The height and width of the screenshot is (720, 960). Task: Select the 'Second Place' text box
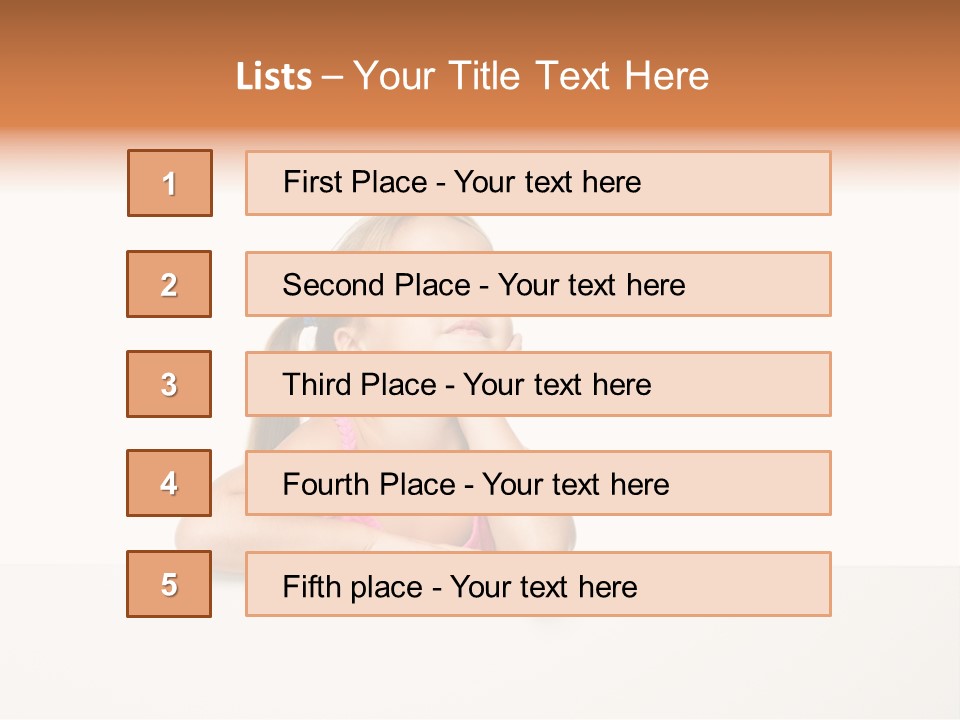[x=538, y=284]
